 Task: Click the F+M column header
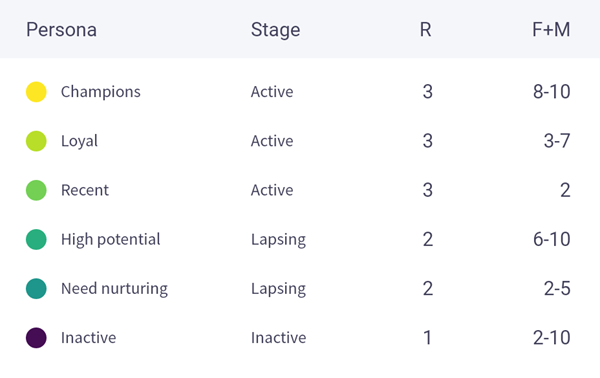[x=551, y=29]
